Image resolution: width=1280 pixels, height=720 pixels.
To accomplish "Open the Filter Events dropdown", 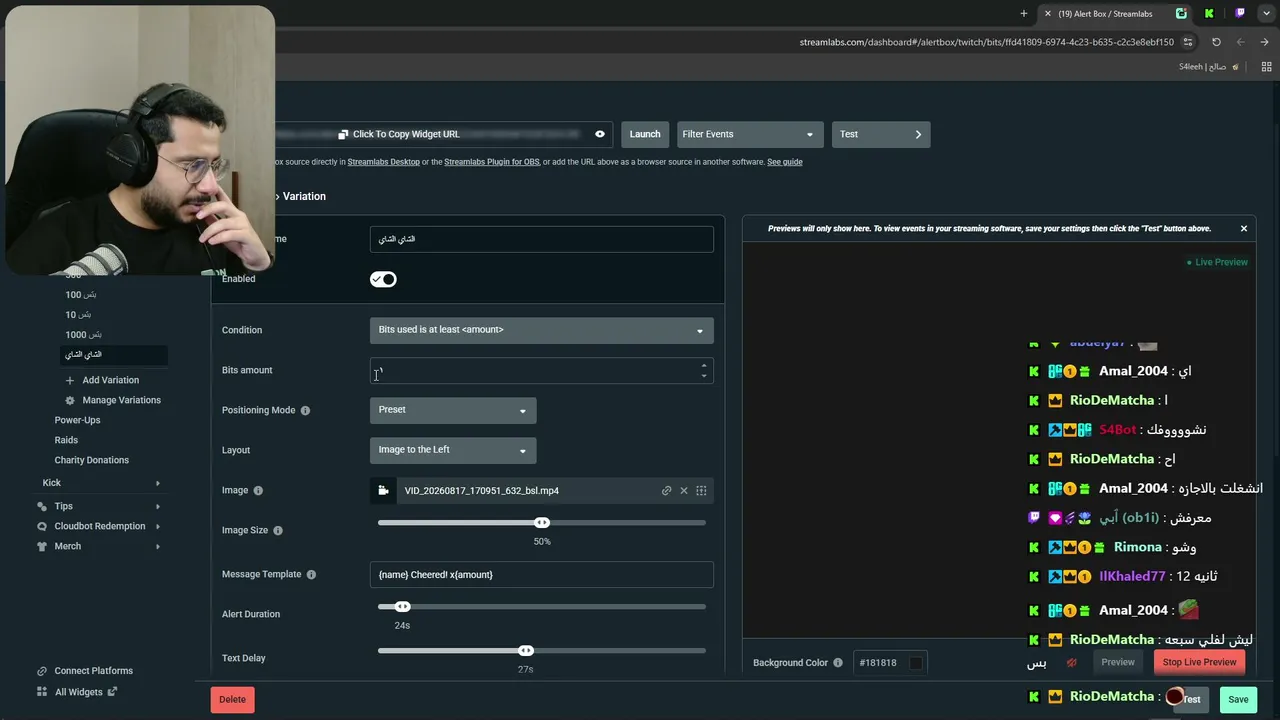I will point(750,134).
